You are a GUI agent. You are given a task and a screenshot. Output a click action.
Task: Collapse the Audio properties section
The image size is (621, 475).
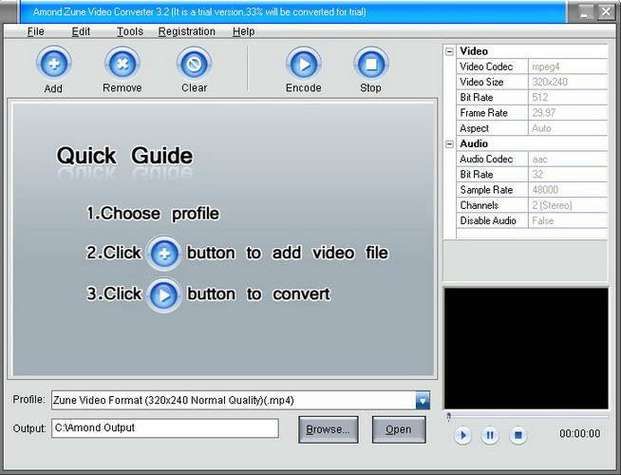[x=450, y=144]
